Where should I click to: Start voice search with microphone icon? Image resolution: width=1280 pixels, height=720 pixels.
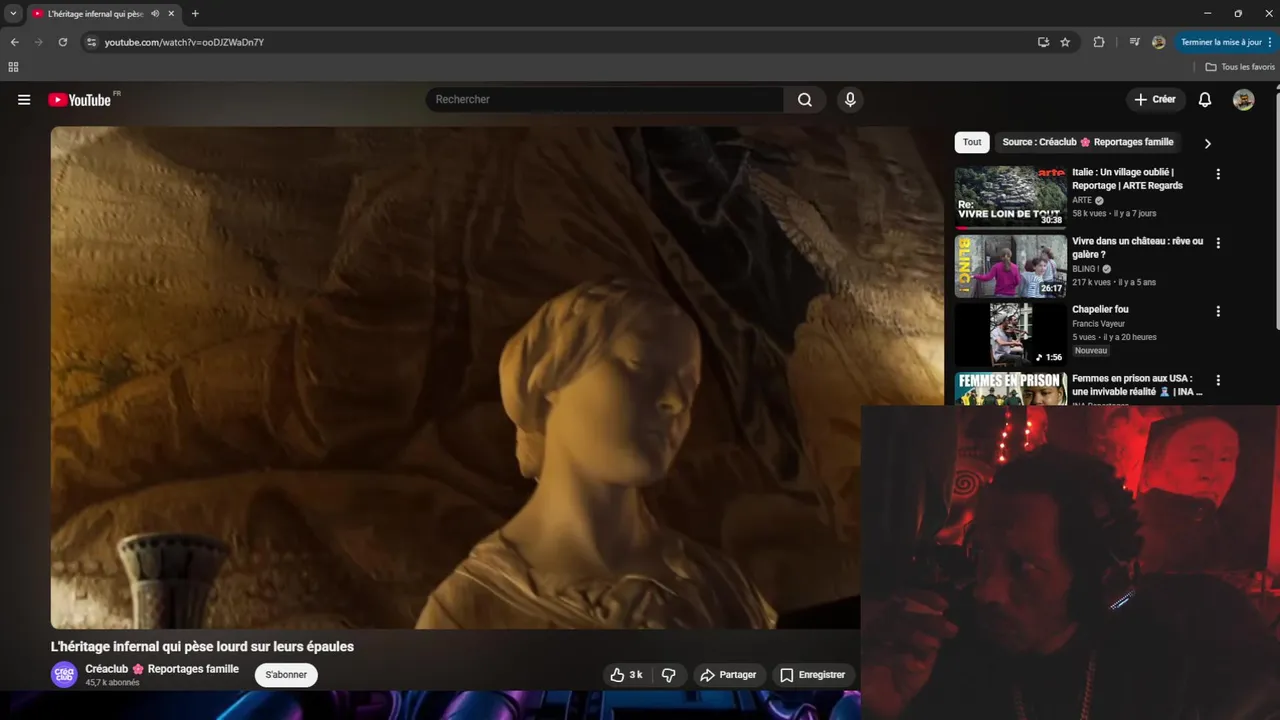(850, 100)
